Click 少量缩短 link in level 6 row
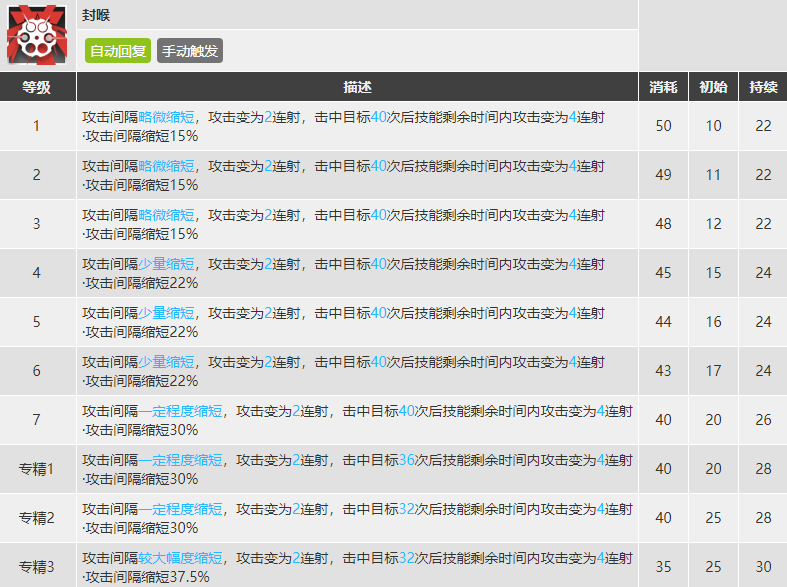 point(166,362)
